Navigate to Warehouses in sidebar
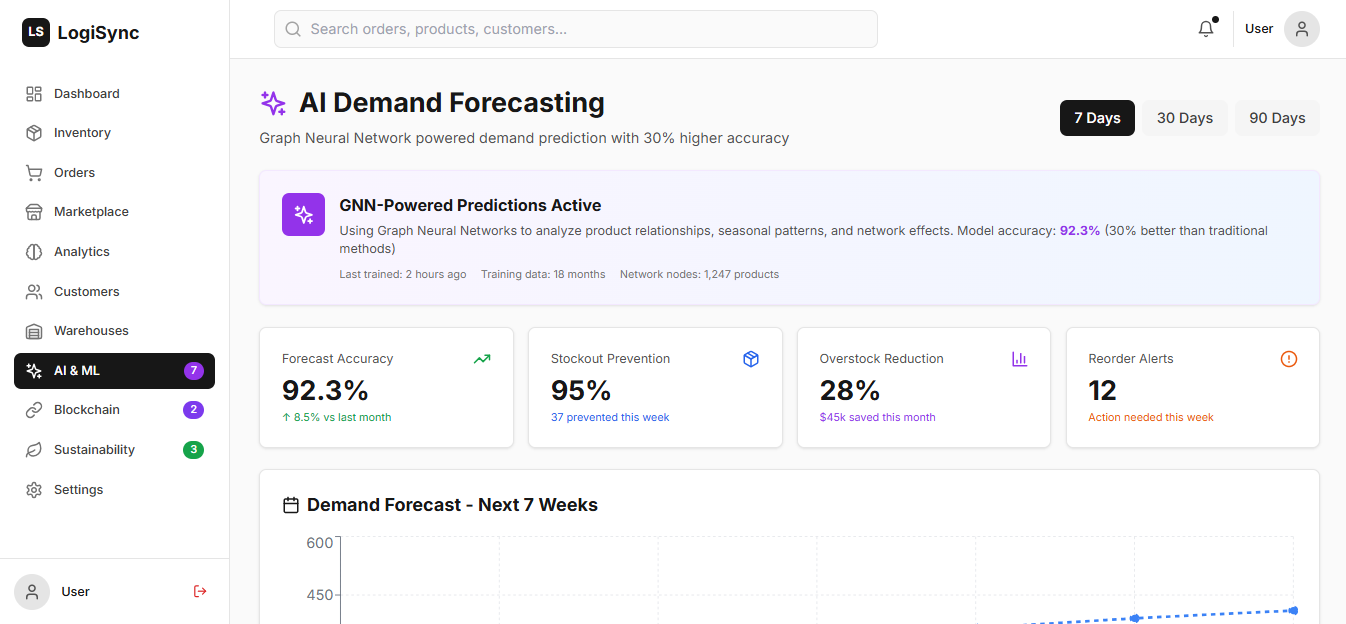 (x=91, y=331)
